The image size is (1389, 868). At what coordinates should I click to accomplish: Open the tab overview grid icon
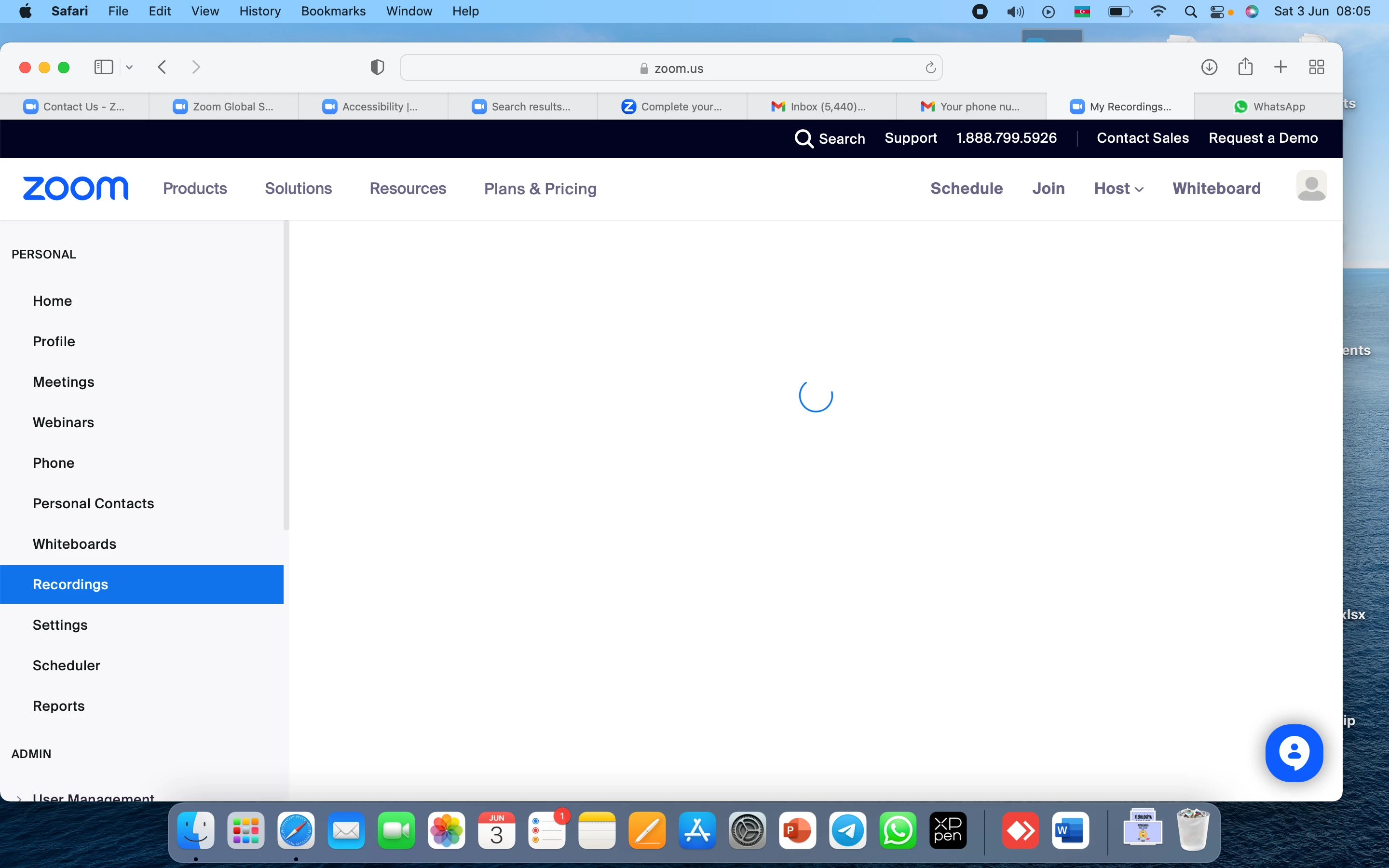pyautogui.click(x=1316, y=67)
